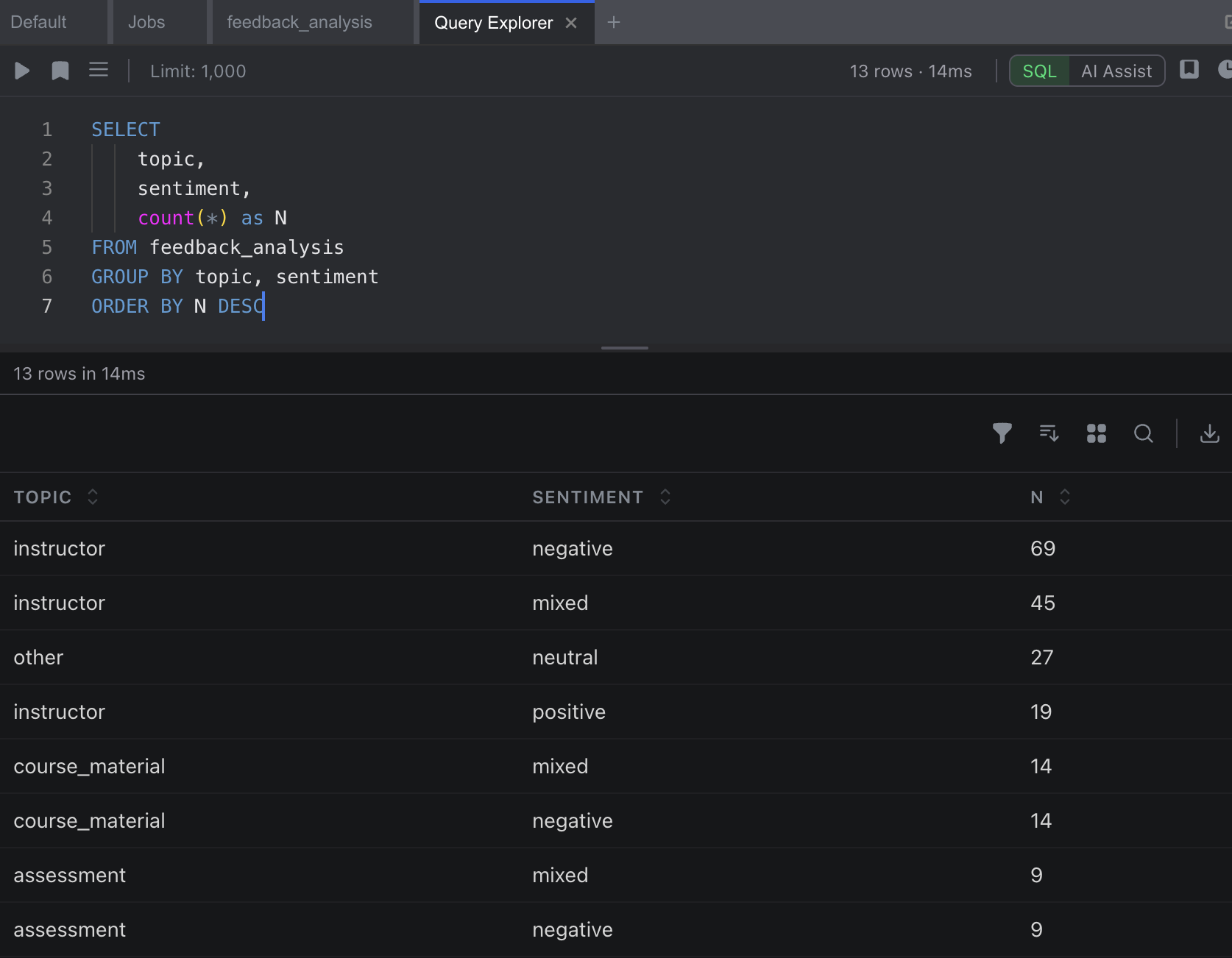Place cursor on SELECT line in editor
Screen dimensions: 1232x958
pyautogui.click(x=126, y=129)
